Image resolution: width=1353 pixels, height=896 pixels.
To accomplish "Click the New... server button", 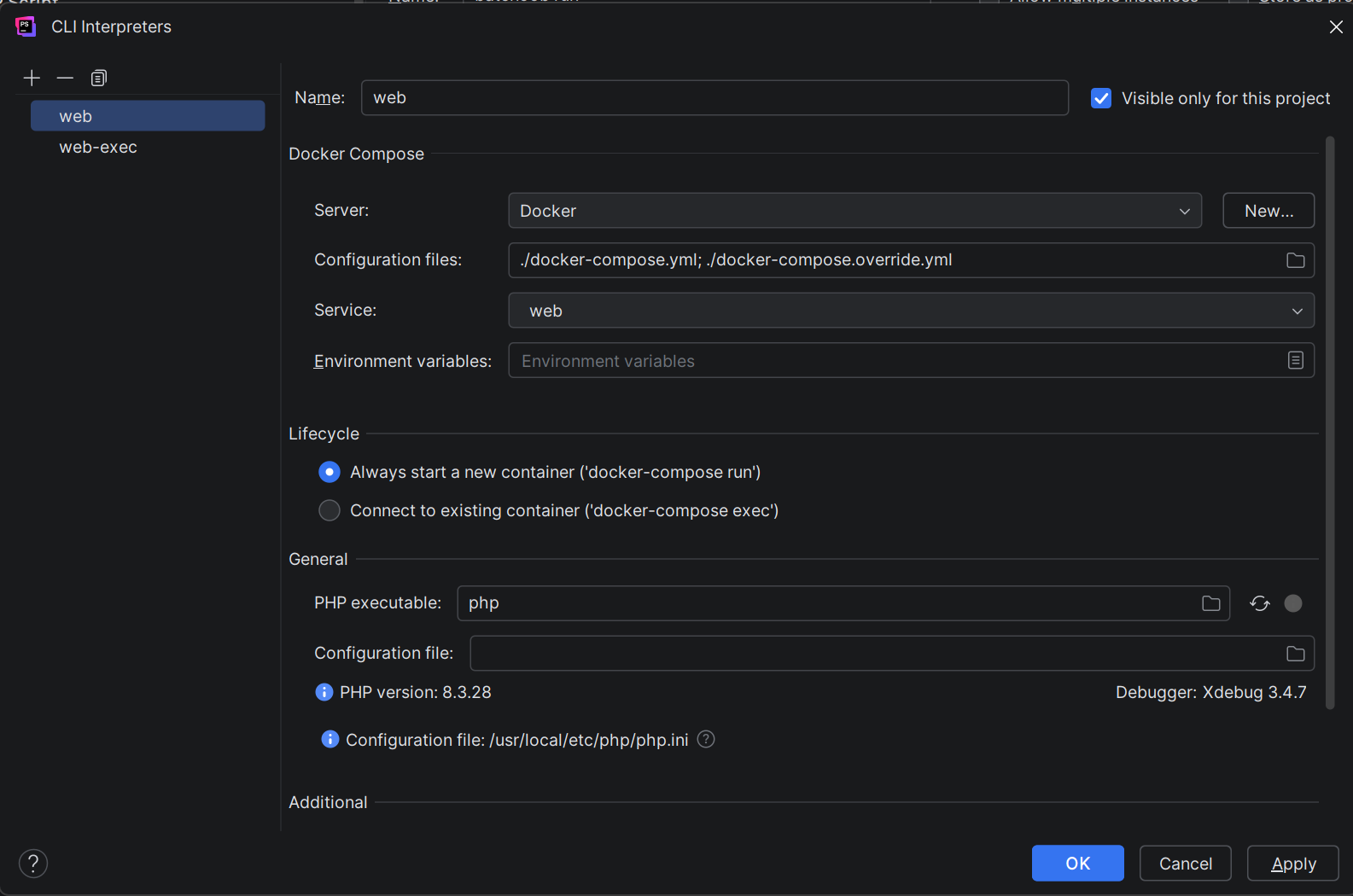I will tap(1268, 211).
